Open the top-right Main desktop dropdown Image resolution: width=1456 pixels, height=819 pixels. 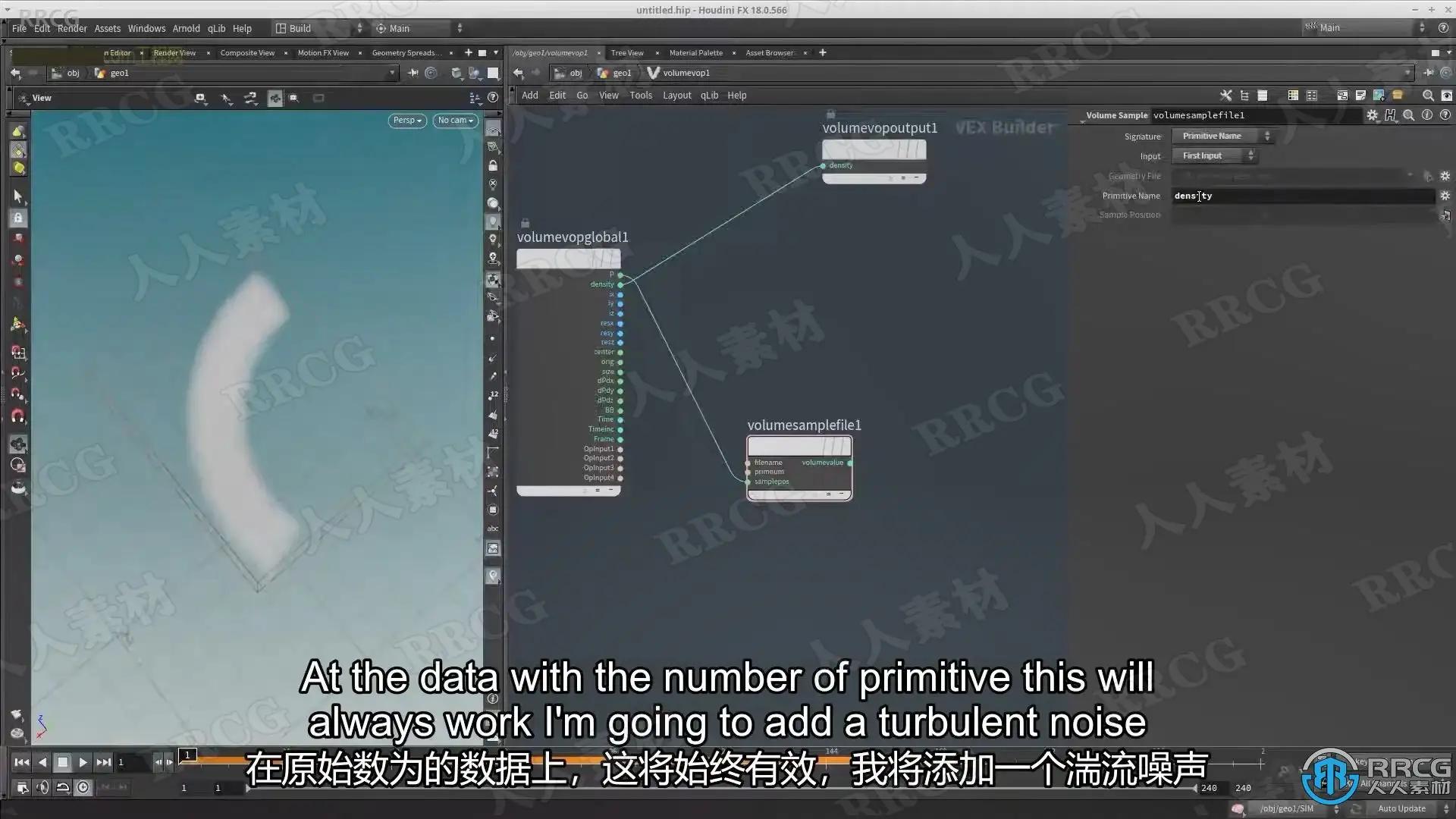(1365, 28)
